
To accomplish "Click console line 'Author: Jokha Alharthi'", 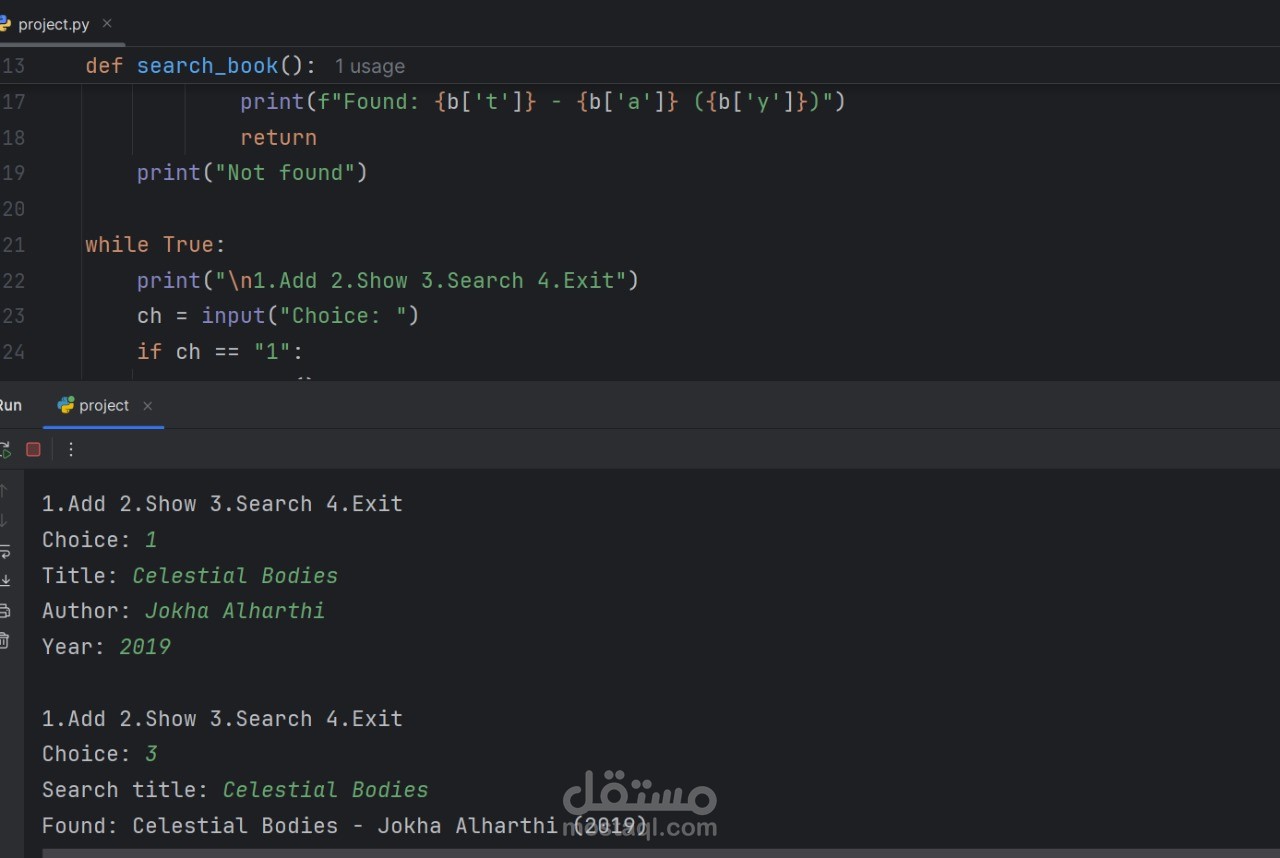I will (184, 611).
